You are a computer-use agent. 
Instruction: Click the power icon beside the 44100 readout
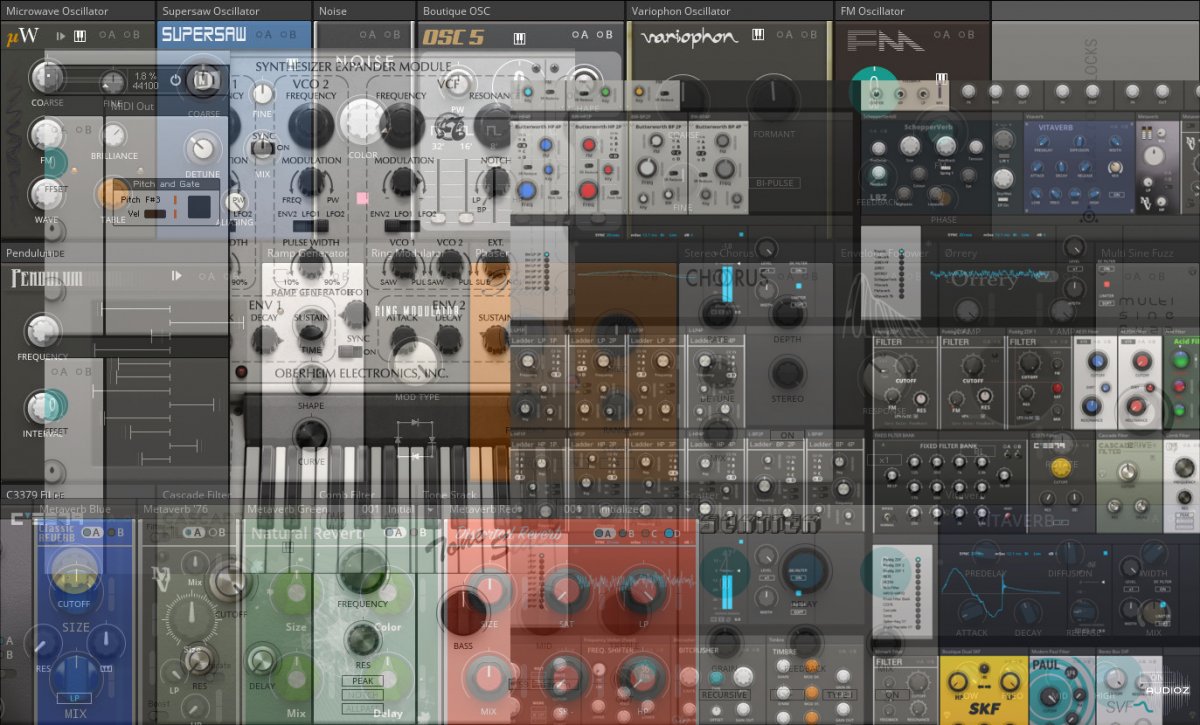[x=176, y=79]
